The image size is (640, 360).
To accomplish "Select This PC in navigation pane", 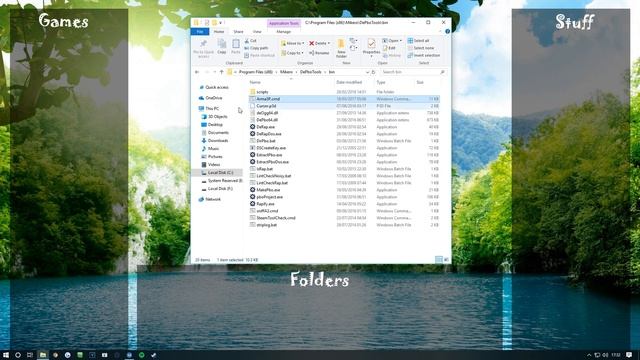I will click(x=211, y=109).
